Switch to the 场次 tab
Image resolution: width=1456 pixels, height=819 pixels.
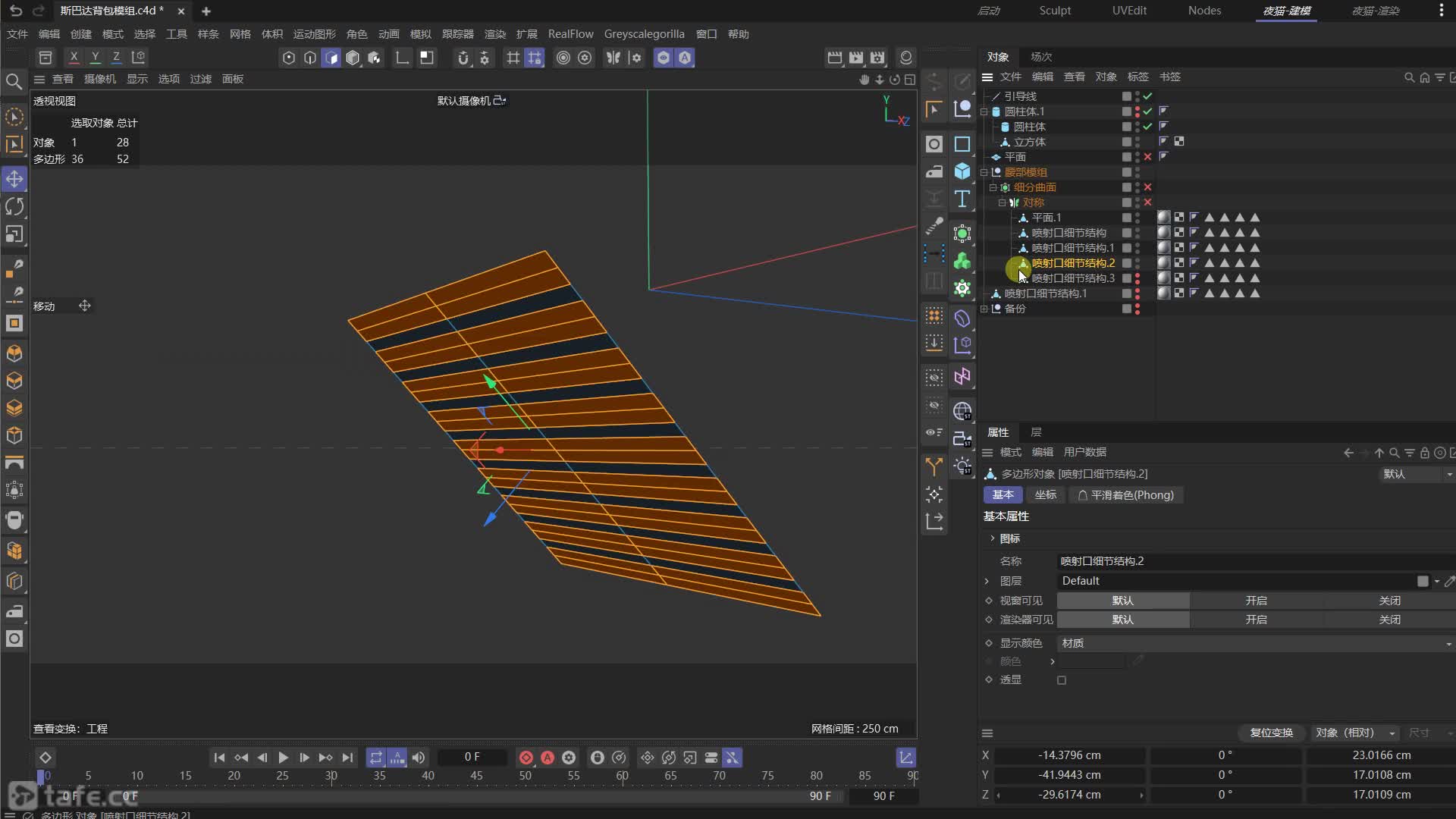1041,57
